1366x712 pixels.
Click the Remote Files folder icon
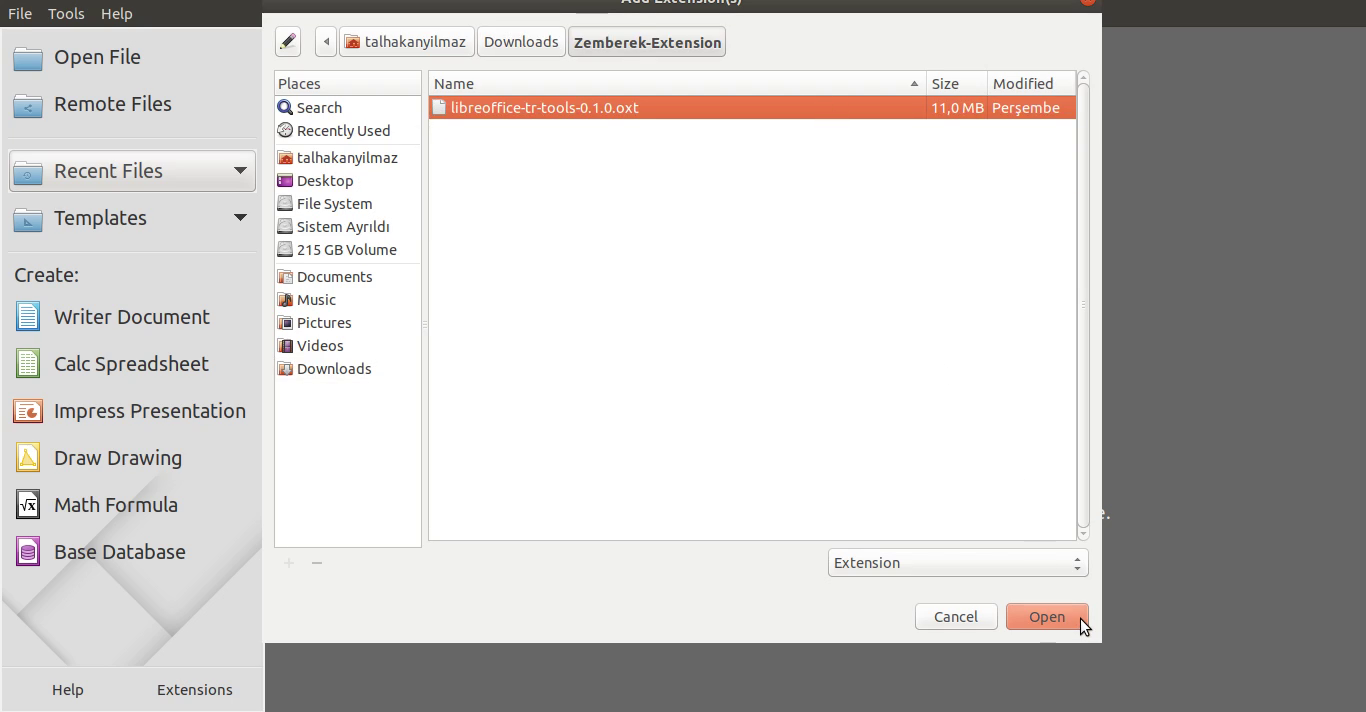(x=28, y=105)
